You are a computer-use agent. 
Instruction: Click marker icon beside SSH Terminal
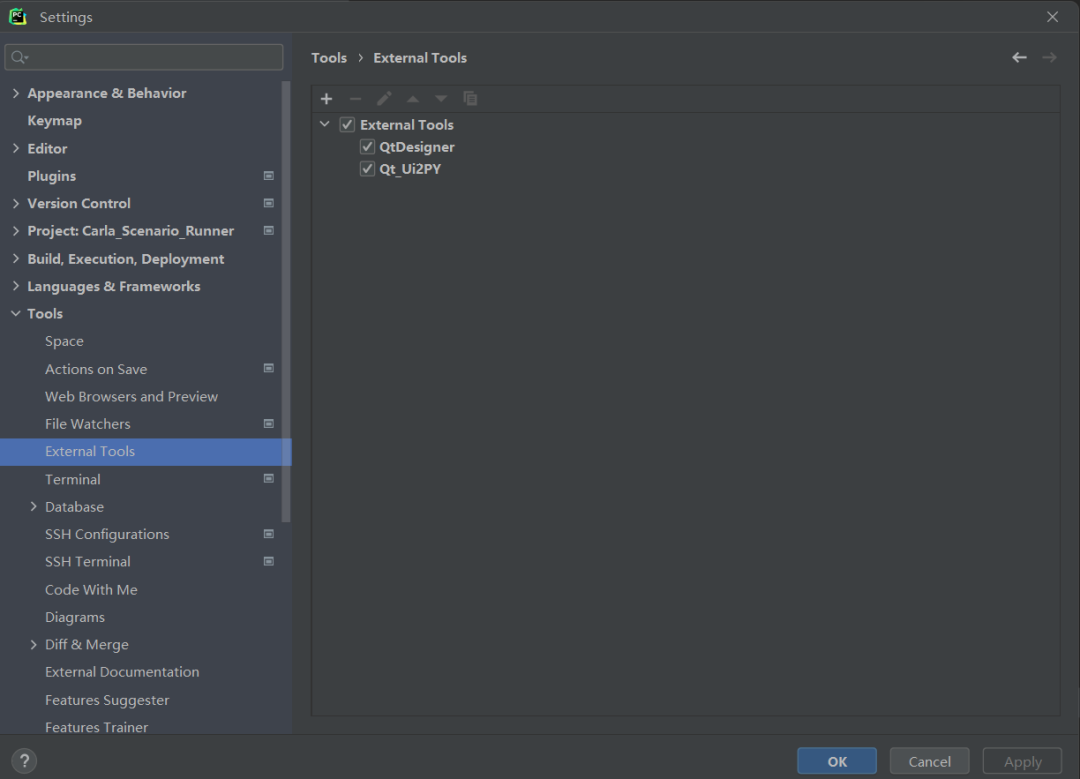[x=269, y=561]
